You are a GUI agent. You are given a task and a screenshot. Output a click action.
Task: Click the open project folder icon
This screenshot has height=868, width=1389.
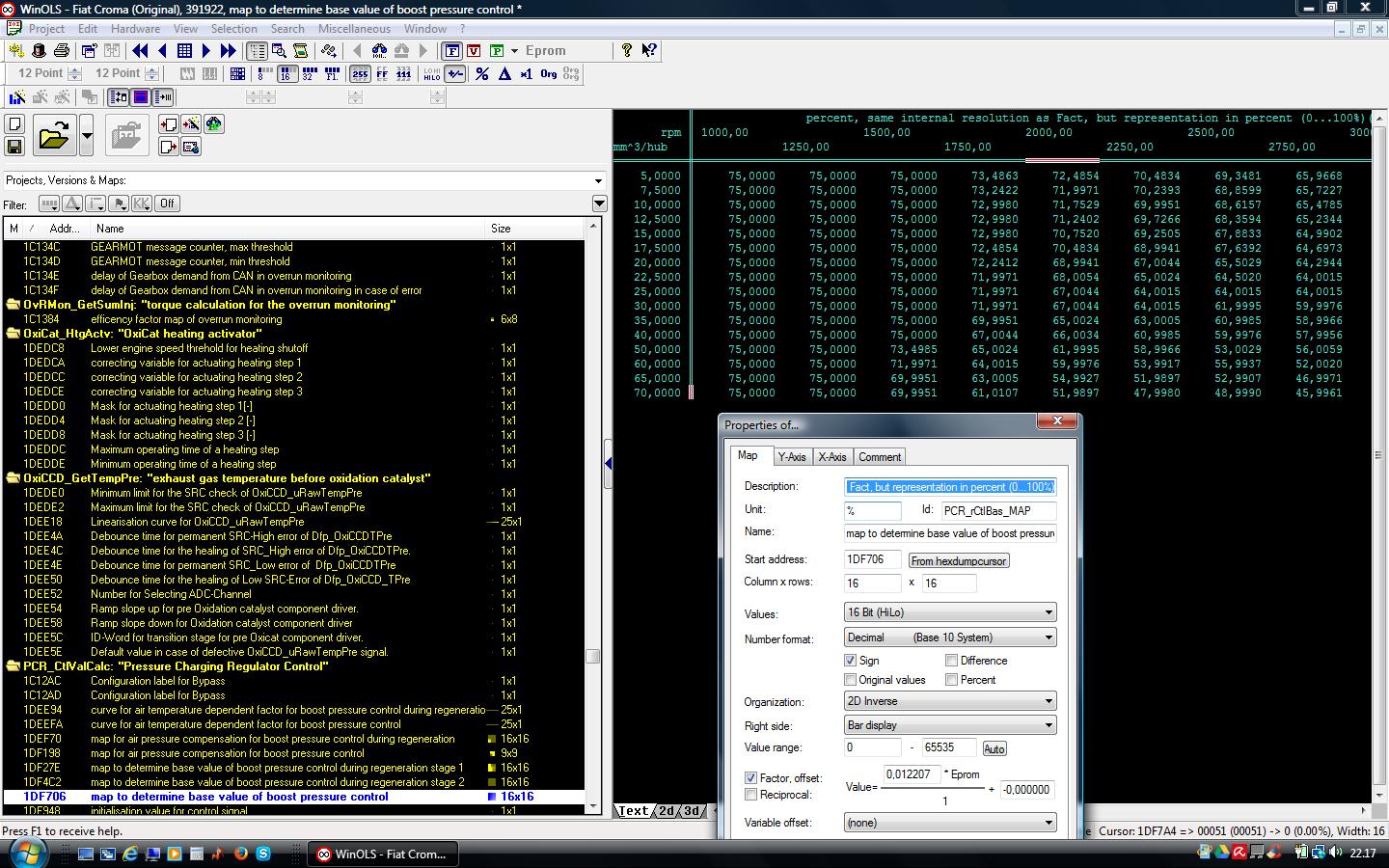tap(54, 136)
